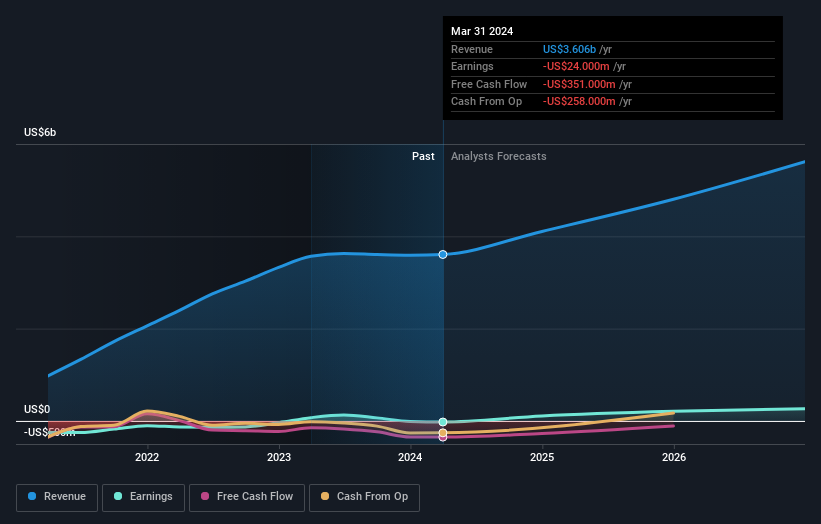The width and height of the screenshot is (821, 524).
Task: Toggle the Free Cash Flow legend button
Action: pyautogui.click(x=247, y=497)
